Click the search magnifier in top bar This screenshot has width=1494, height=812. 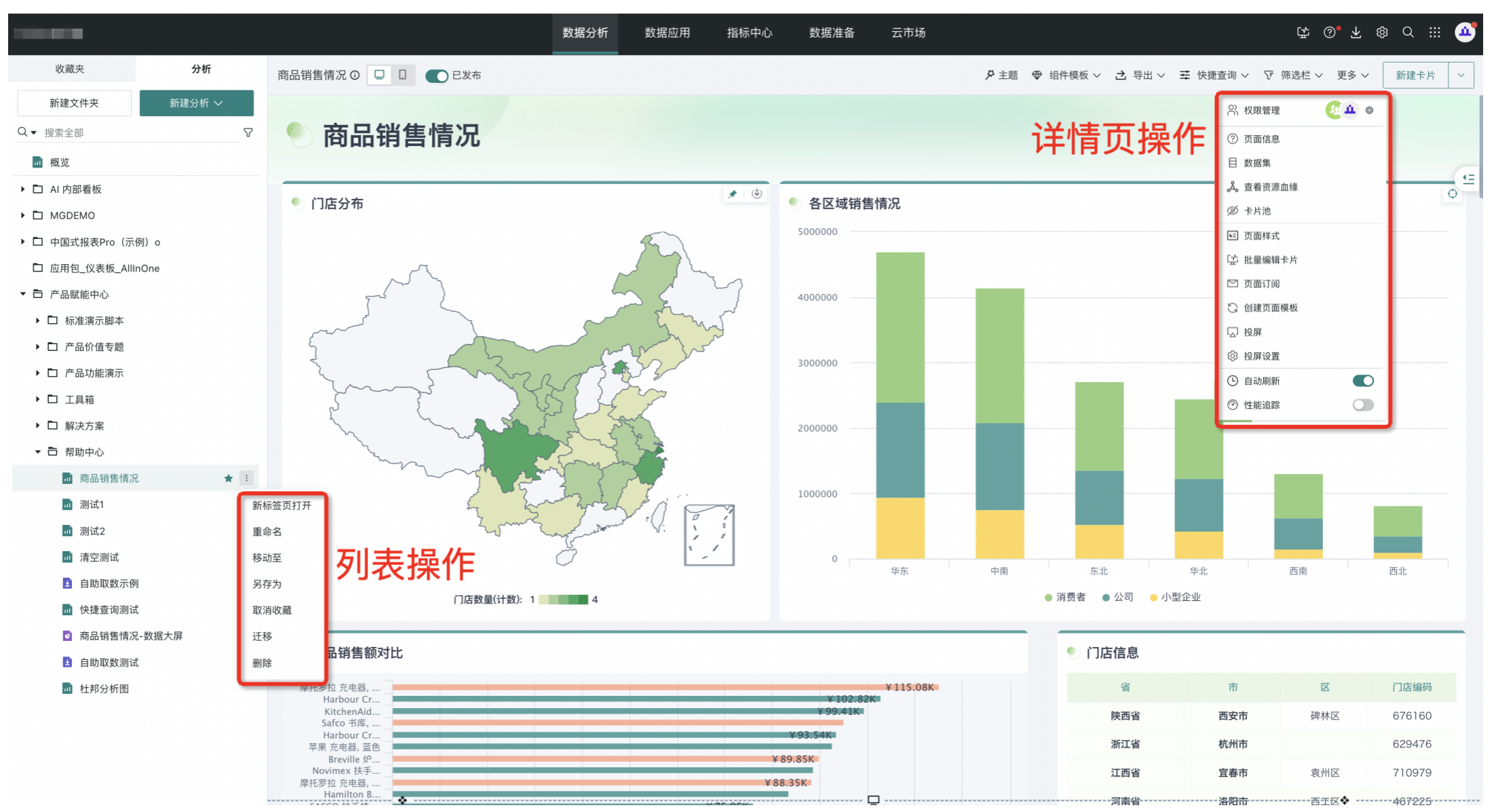[1408, 33]
